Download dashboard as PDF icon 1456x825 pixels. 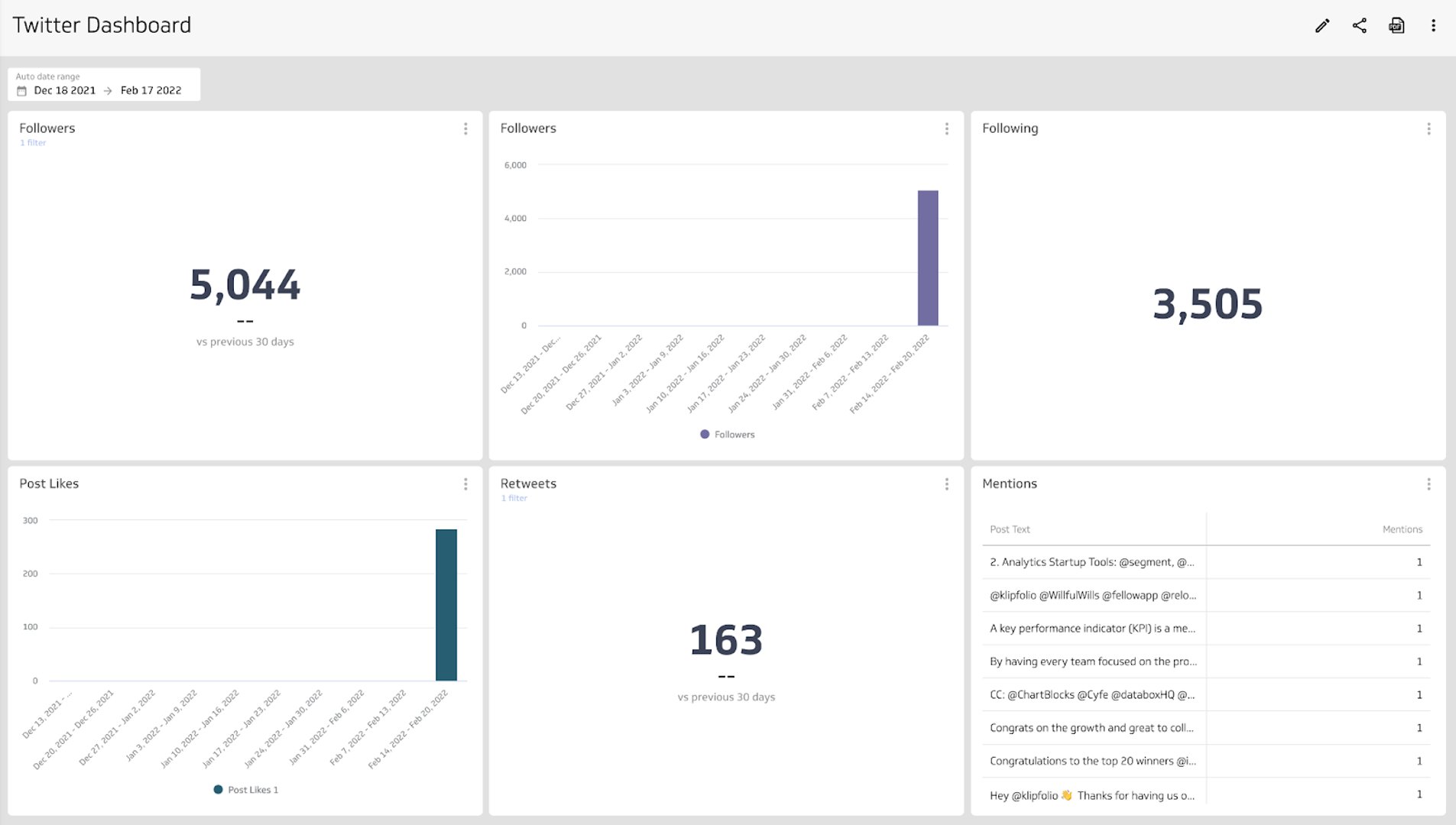click(x=1396, y=26)
